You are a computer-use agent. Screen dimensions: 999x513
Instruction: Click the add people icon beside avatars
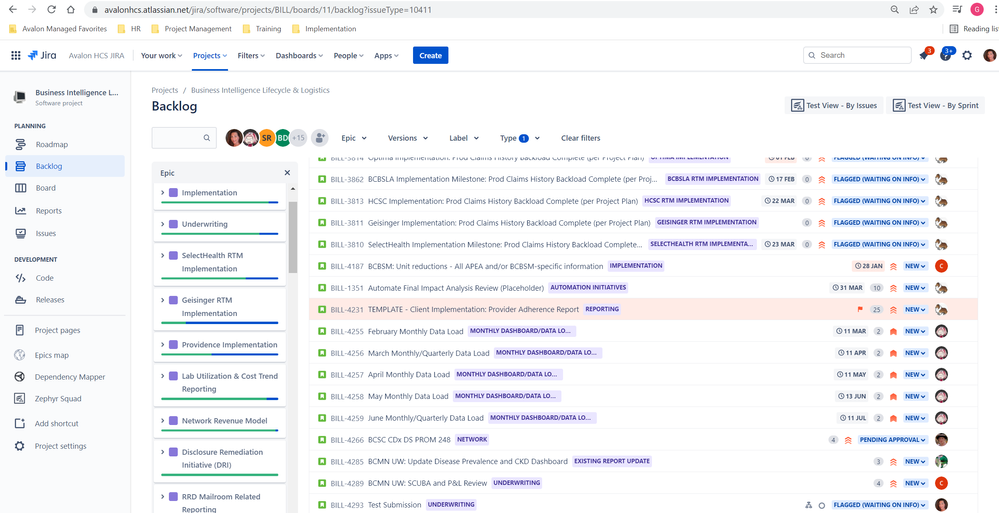(319, 138)
